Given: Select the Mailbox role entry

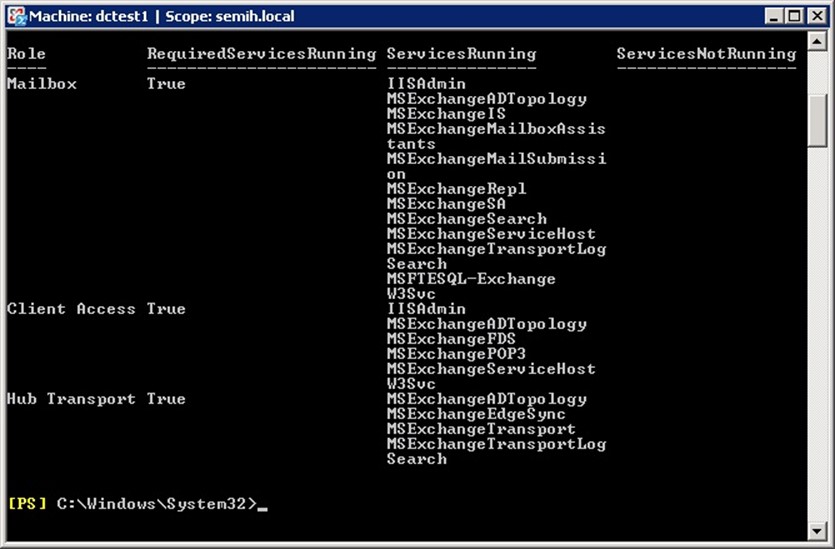Looking at the screenshot, I should pyautogui.click(x=42, y=84).
